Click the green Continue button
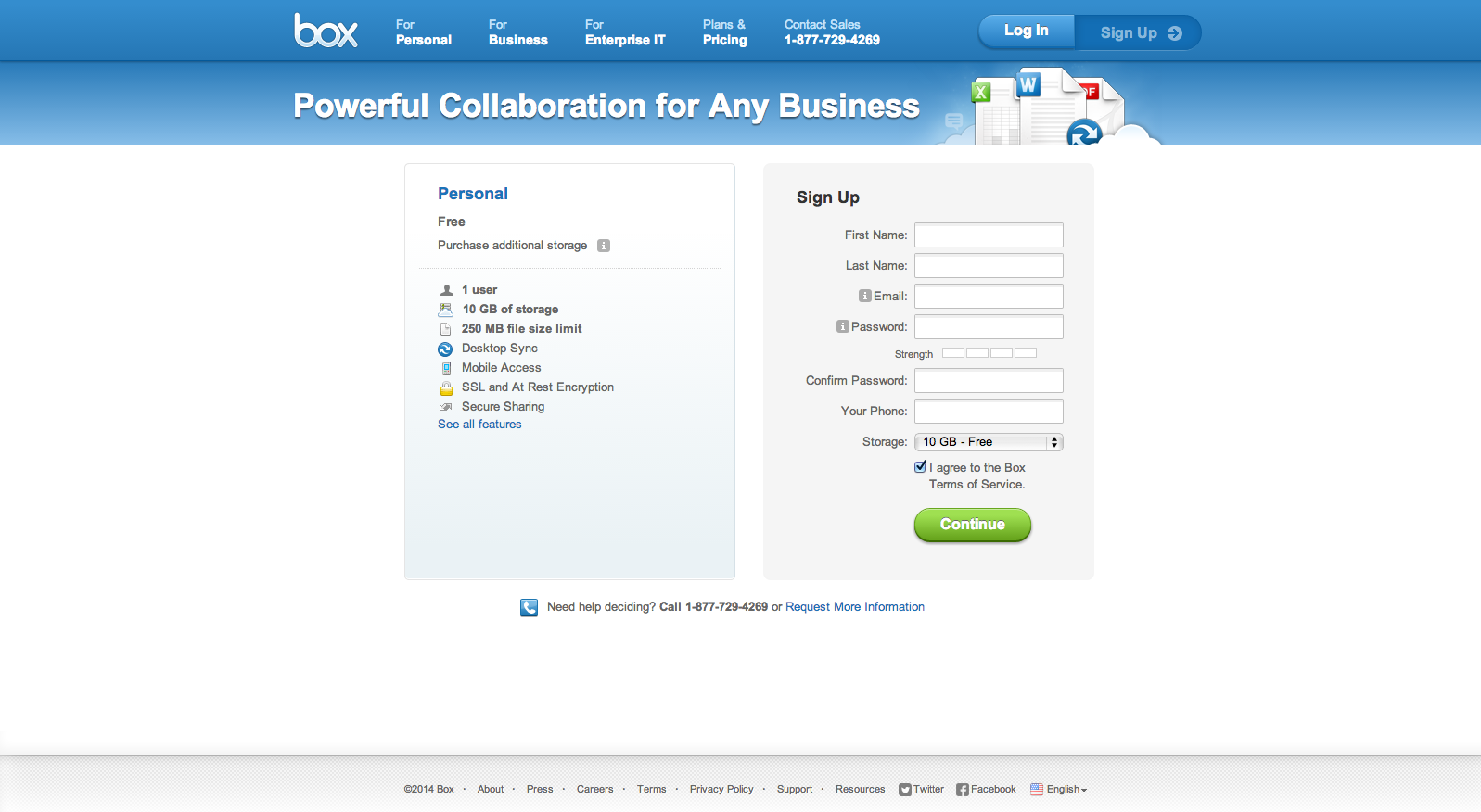 [973, 525]
